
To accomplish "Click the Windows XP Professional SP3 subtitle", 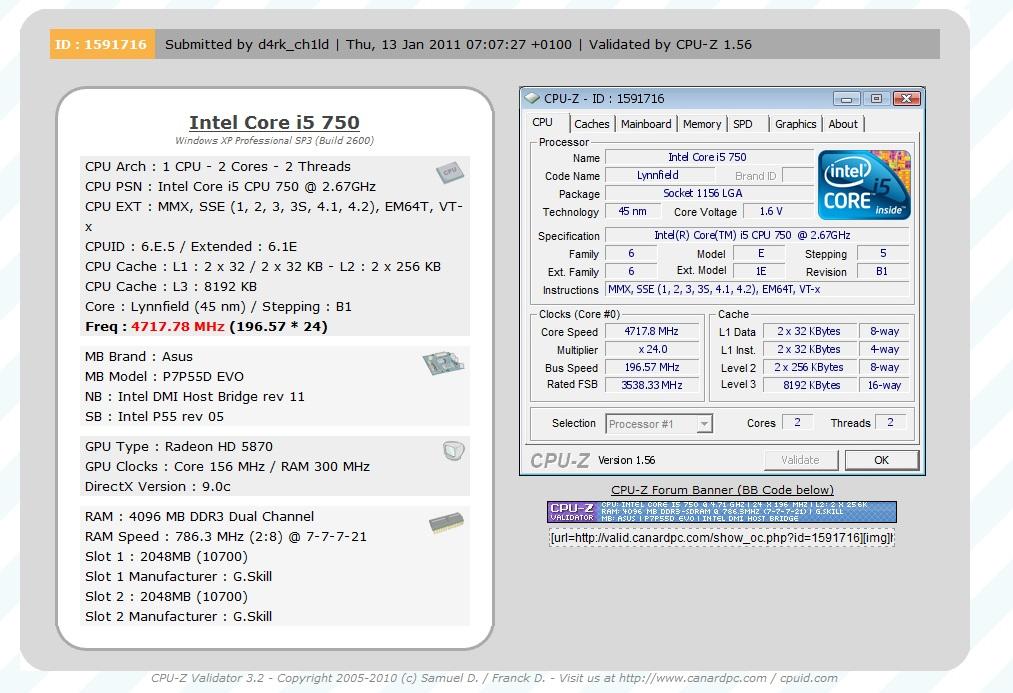I will [274, 141].
